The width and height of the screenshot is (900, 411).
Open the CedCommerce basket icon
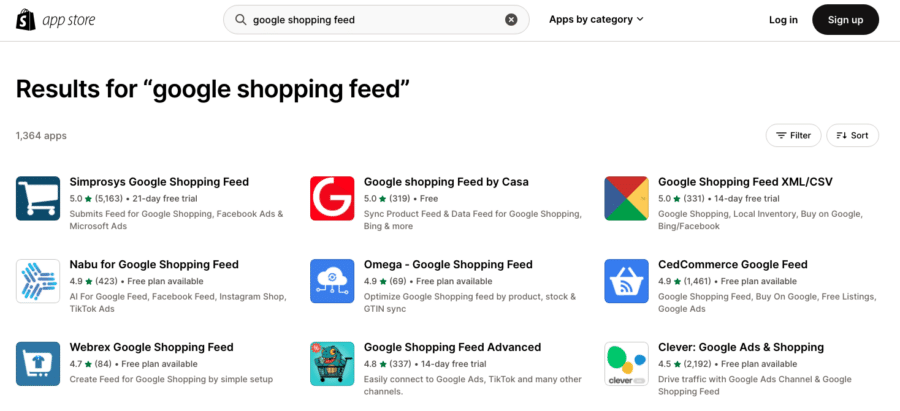(x=627, y=281)
